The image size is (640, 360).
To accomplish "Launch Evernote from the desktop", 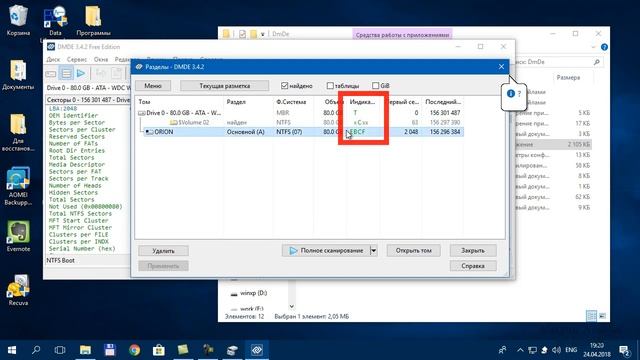I will tap(18, 236).
